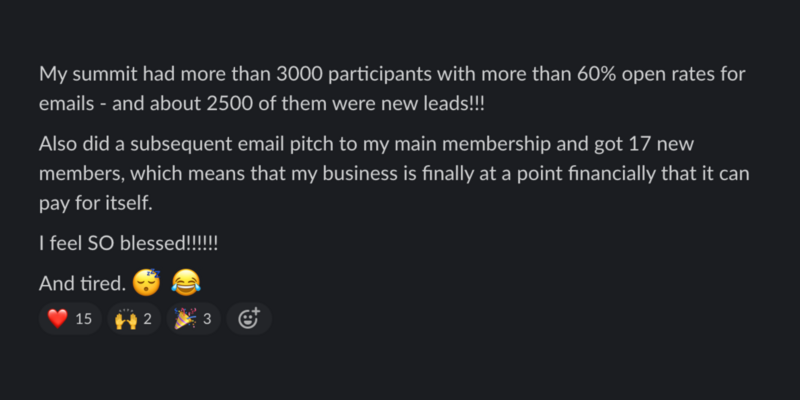This screenshot has height=400, width=800.
Task: Click the number 17 before "new"
Action: coord(641,144)
